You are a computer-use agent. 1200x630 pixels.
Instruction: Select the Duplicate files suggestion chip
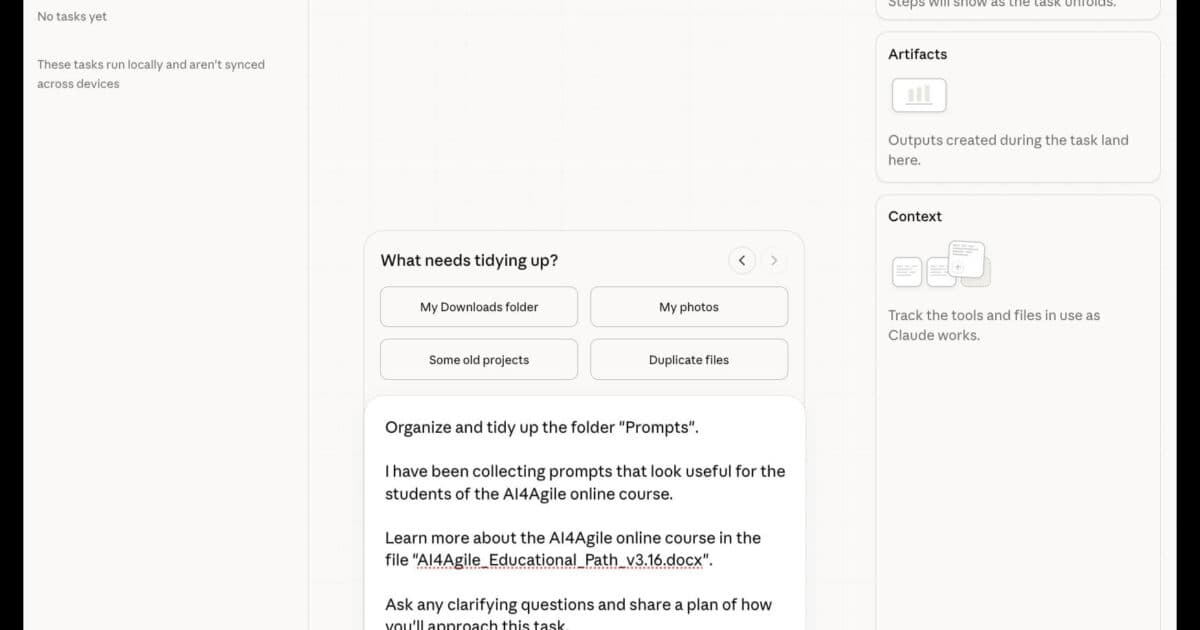(x=688, y=359)
